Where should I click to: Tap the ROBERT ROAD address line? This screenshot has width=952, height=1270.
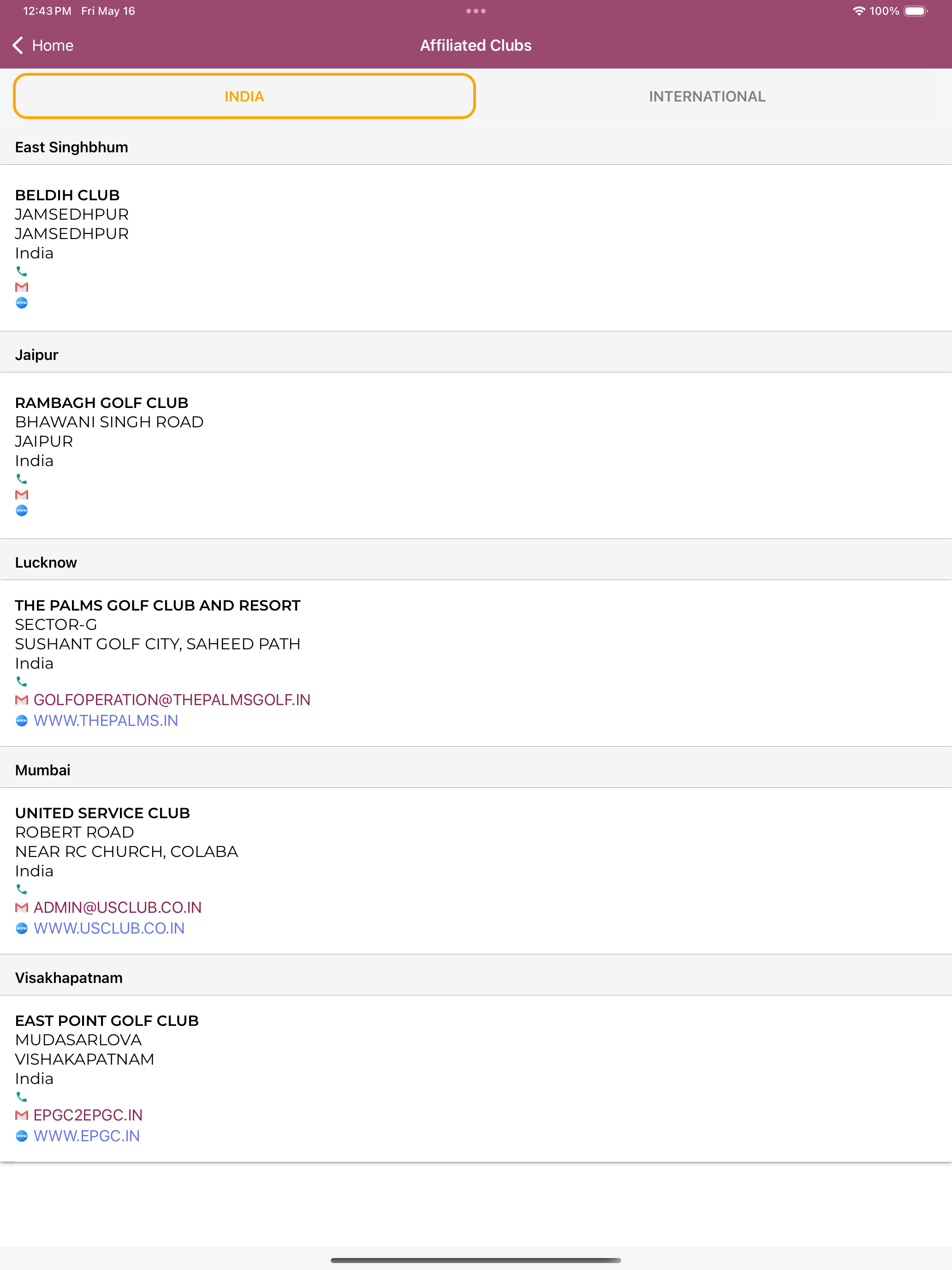75,833
